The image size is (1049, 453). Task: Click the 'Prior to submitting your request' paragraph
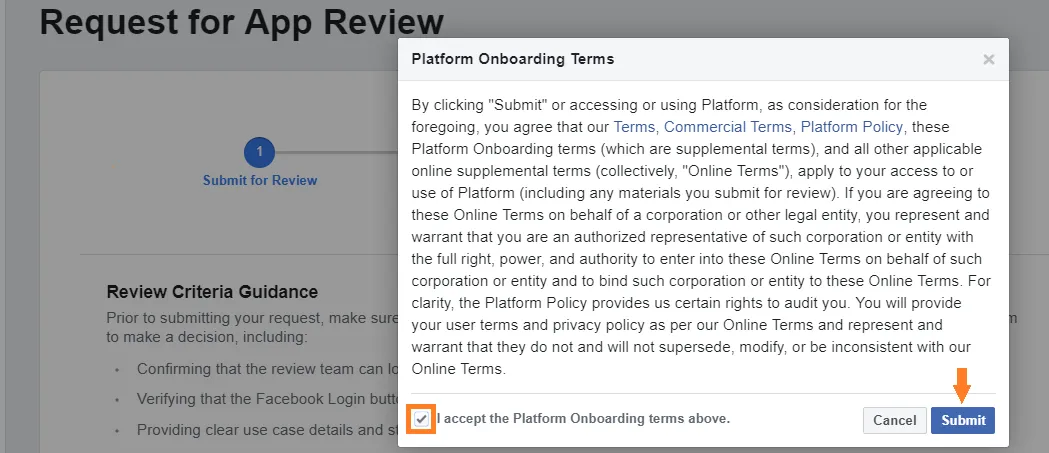point(252,327)
